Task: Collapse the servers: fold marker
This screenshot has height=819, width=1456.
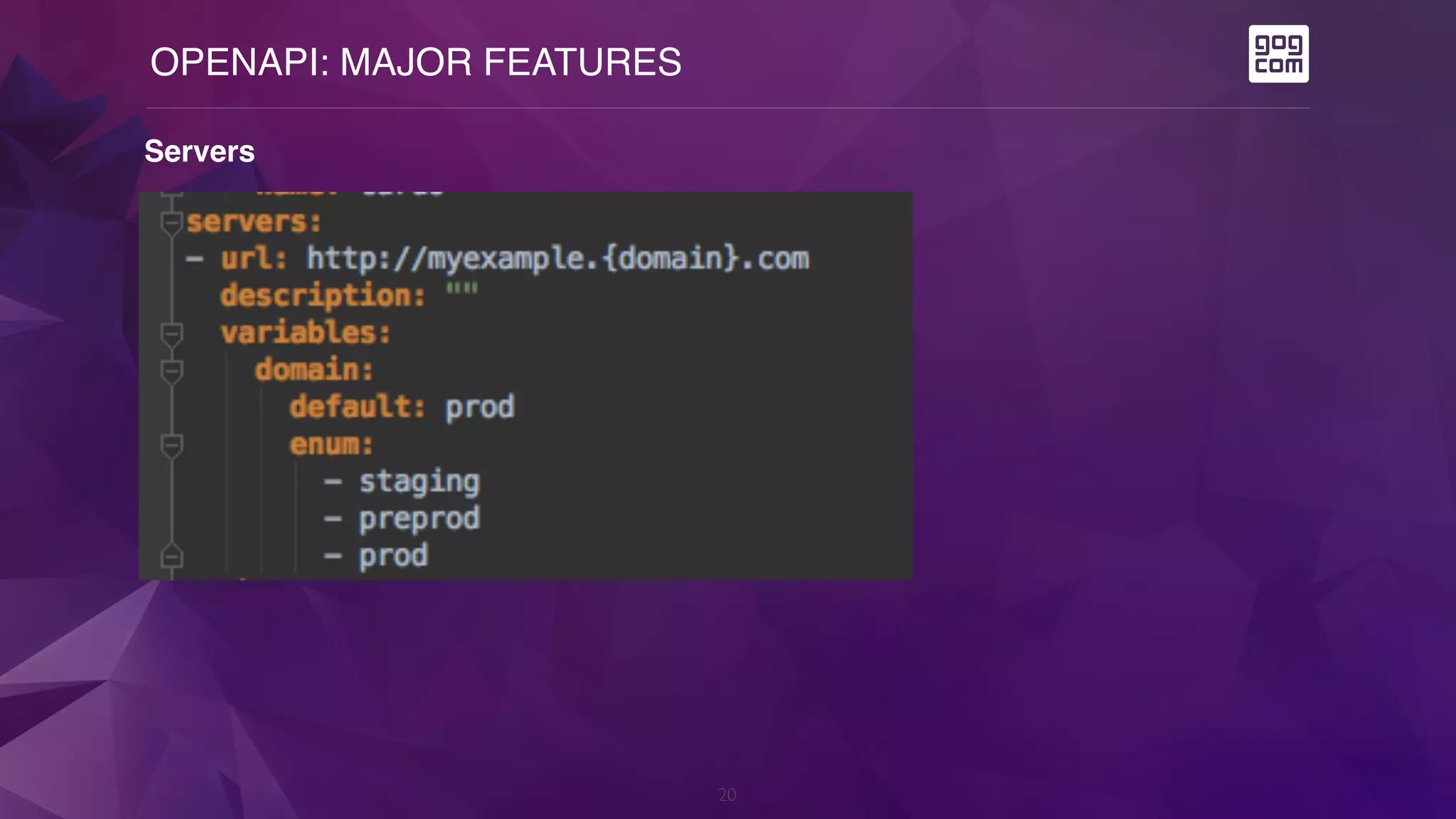Action: point(171,224)
